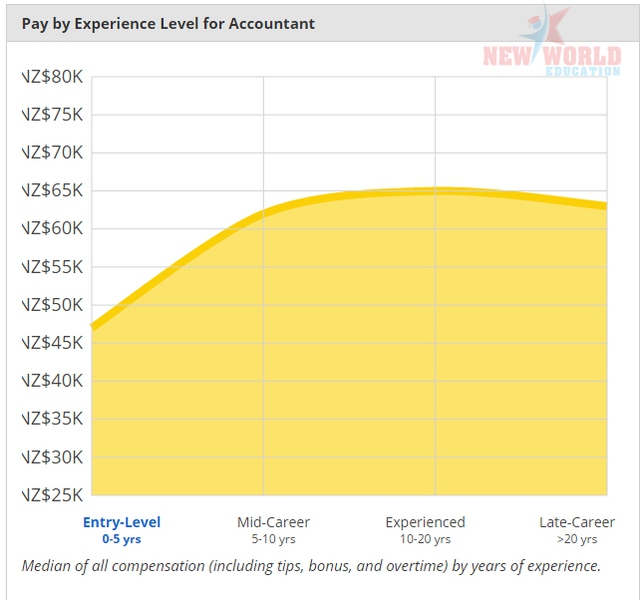Image resolution: width=640 pixels, height=600 pixels.
Task: Click the NZ$35K axis label
Action: click(53, 419)
